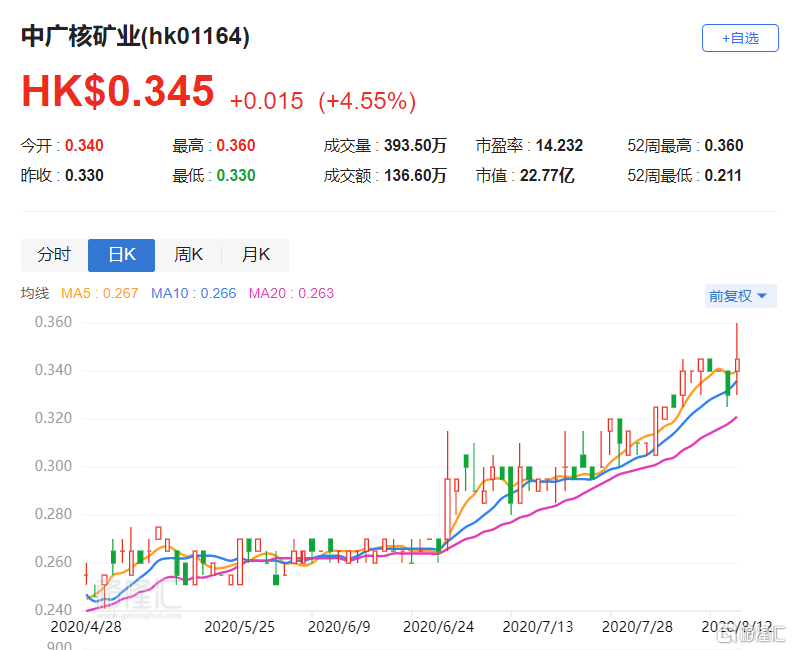
Task: Click the current price HK$0.345
Action: click(118, 92)
